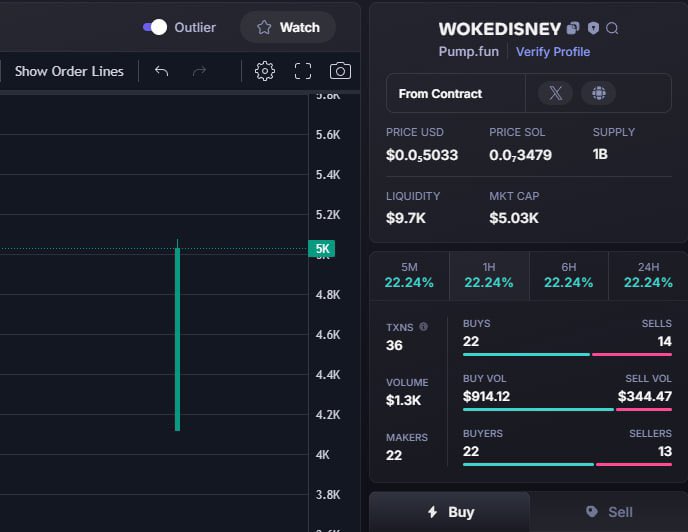Toggle the Outlier switch off
This screenshot has height=532, width=688.
coord(155,27)
